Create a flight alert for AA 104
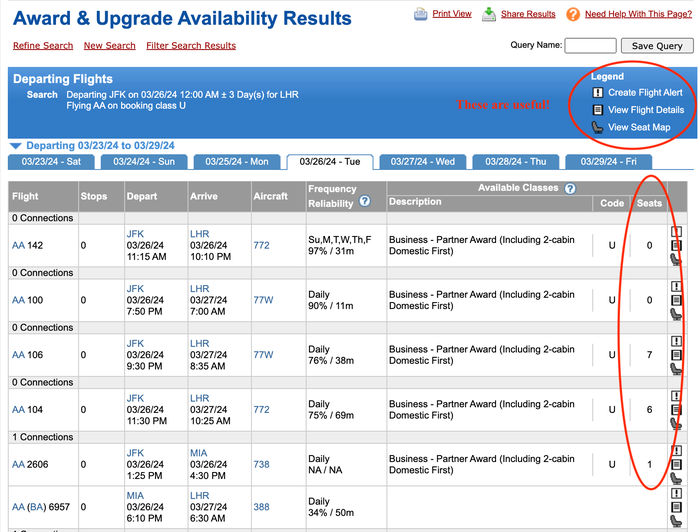This screenshot has height=532, width=700. (676, 396)
